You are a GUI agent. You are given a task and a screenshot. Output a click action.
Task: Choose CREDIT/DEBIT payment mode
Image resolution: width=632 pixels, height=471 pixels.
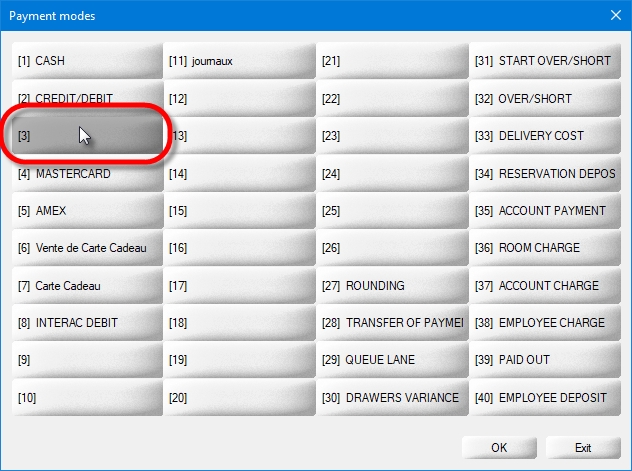87,98
